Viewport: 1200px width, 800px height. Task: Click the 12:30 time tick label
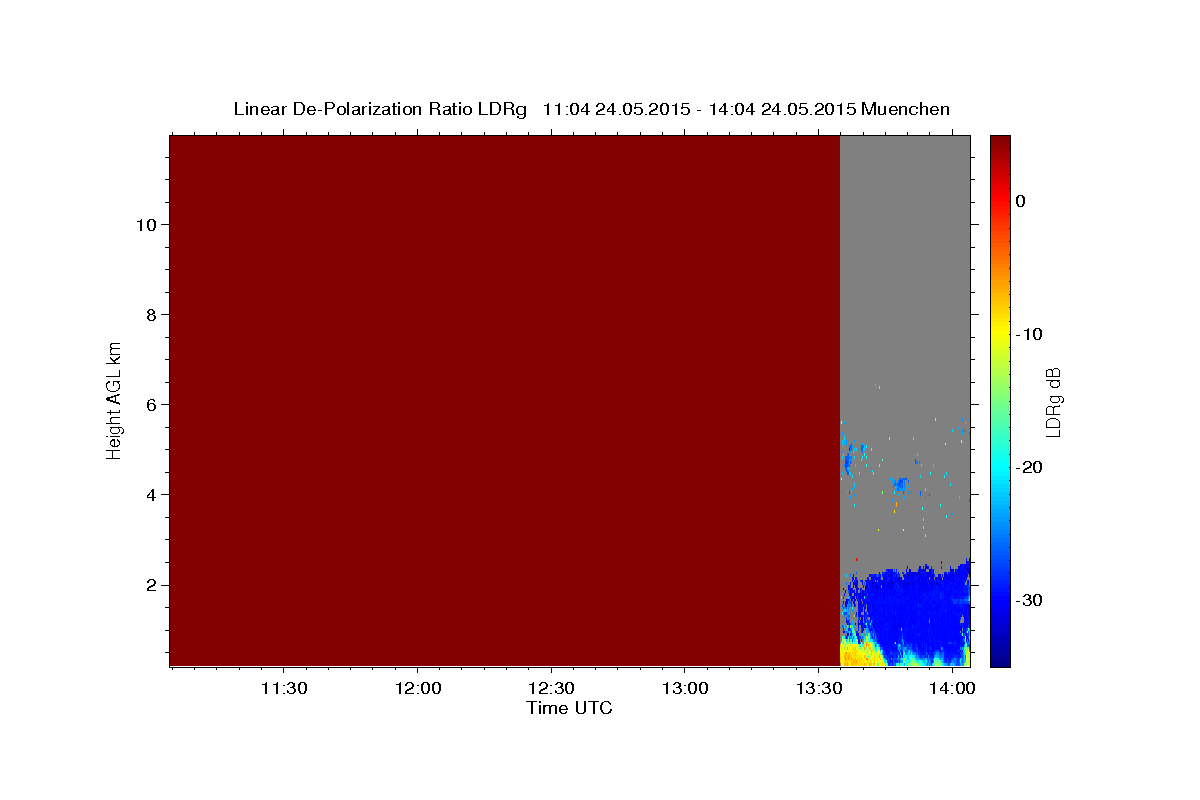(x=551, y=689)
